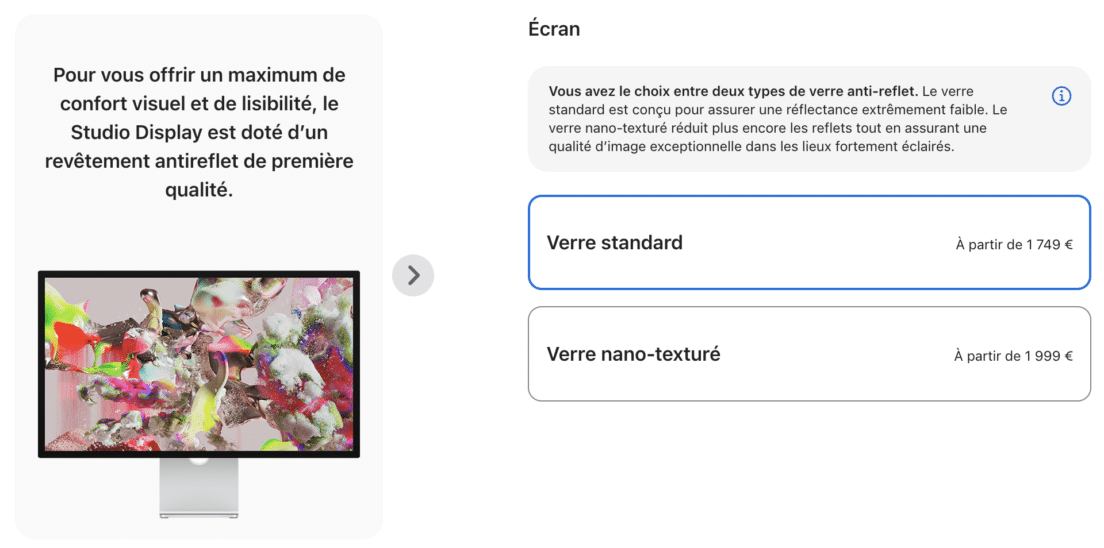Viewport: 1104px width, 548px height.
Task: Click the left gallery card background
Action: coord(199,277)
